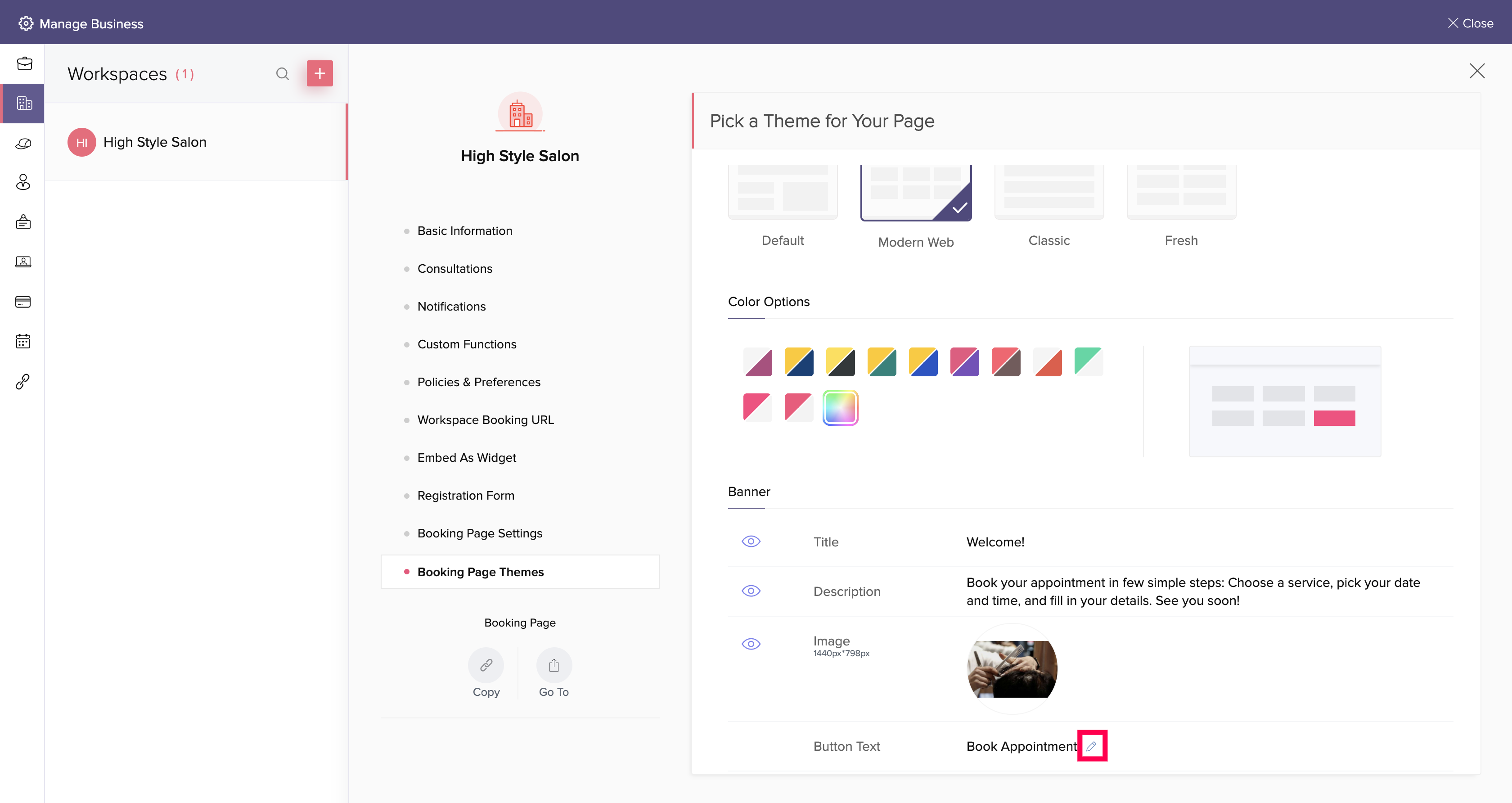Screen dimensions: 1512x803
Task: Hide the banner Description with the eye icon
Action: click(x=751, y=591)
